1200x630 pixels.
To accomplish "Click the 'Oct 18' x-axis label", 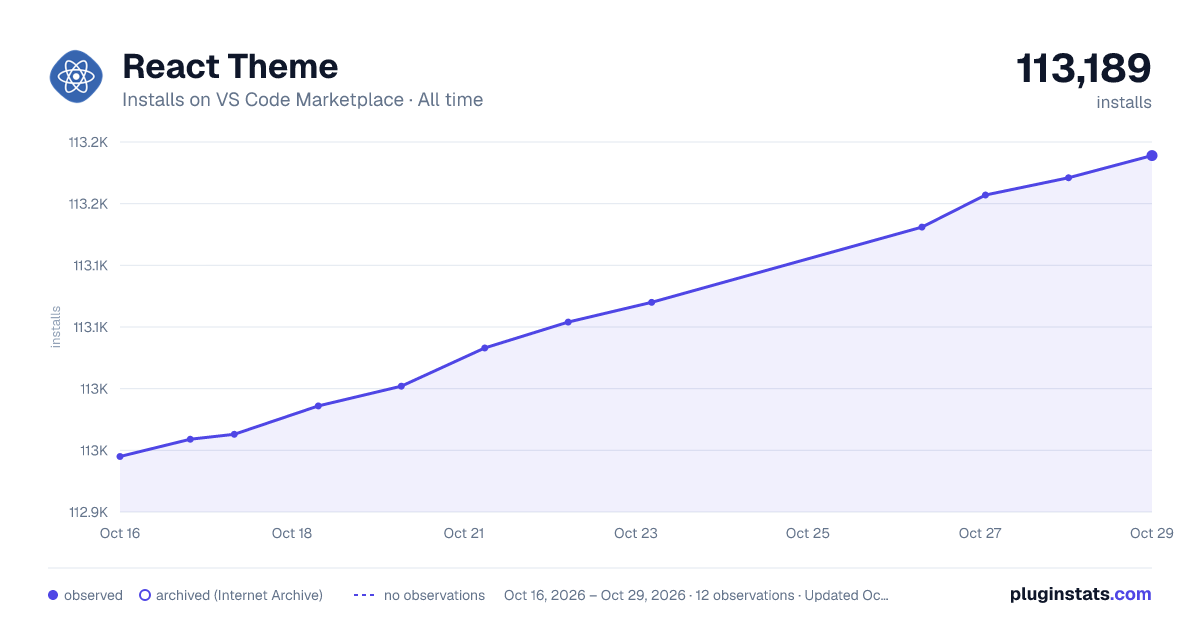I will pos(292,533).
